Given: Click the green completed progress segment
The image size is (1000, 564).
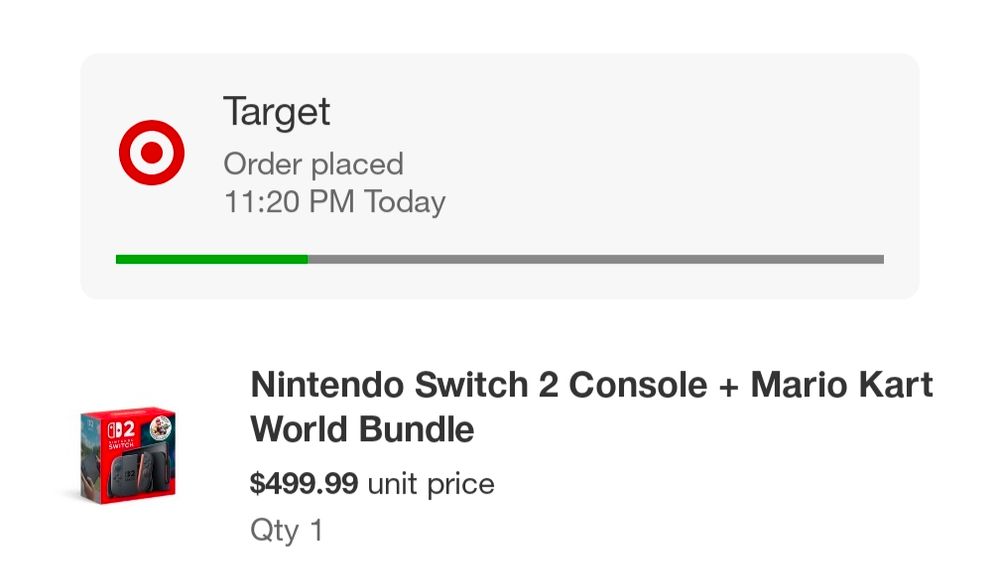Looking at the screenshot, I should coord(211,259).
